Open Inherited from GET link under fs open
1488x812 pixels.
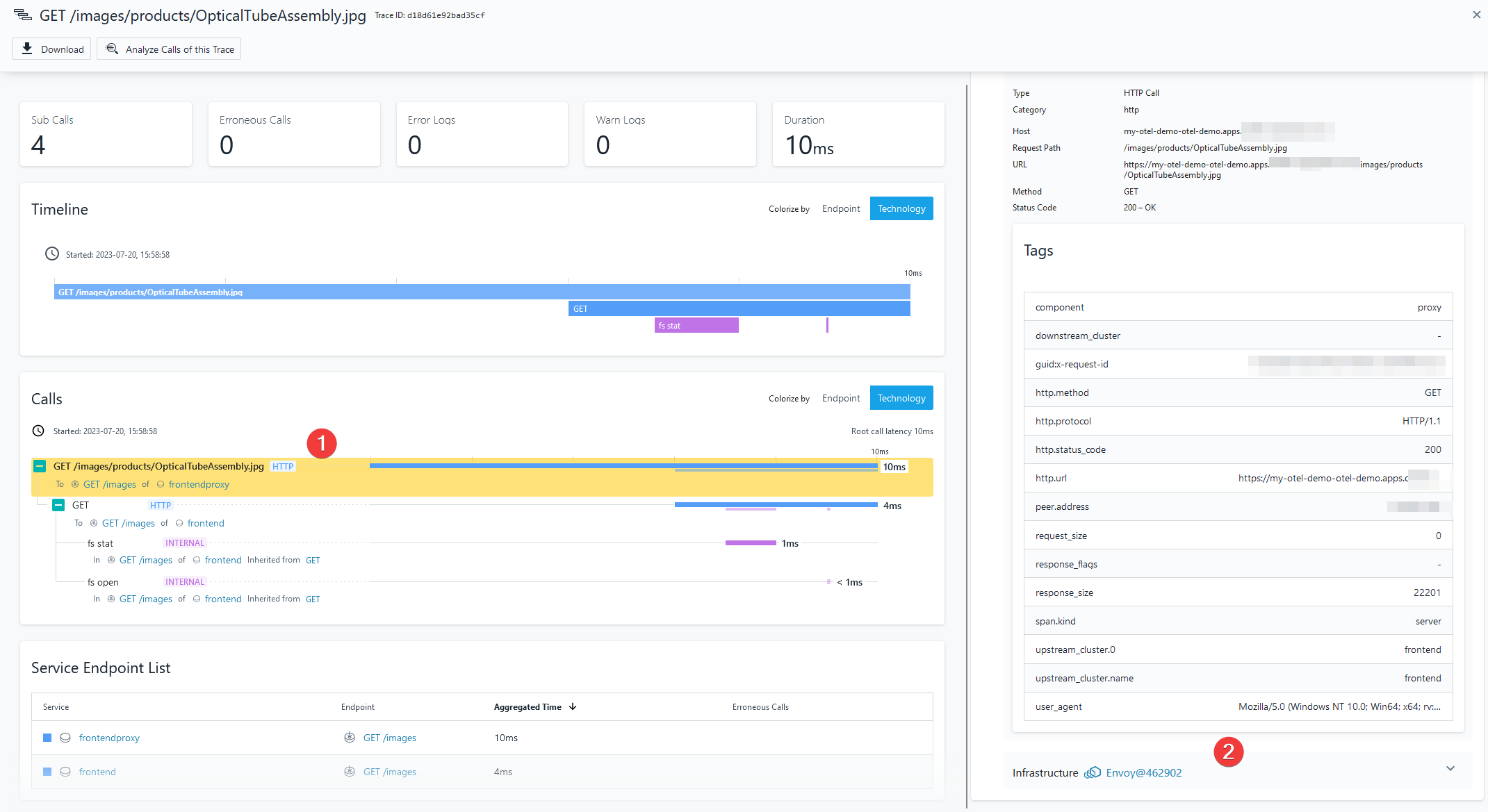[x=313, y=599]
